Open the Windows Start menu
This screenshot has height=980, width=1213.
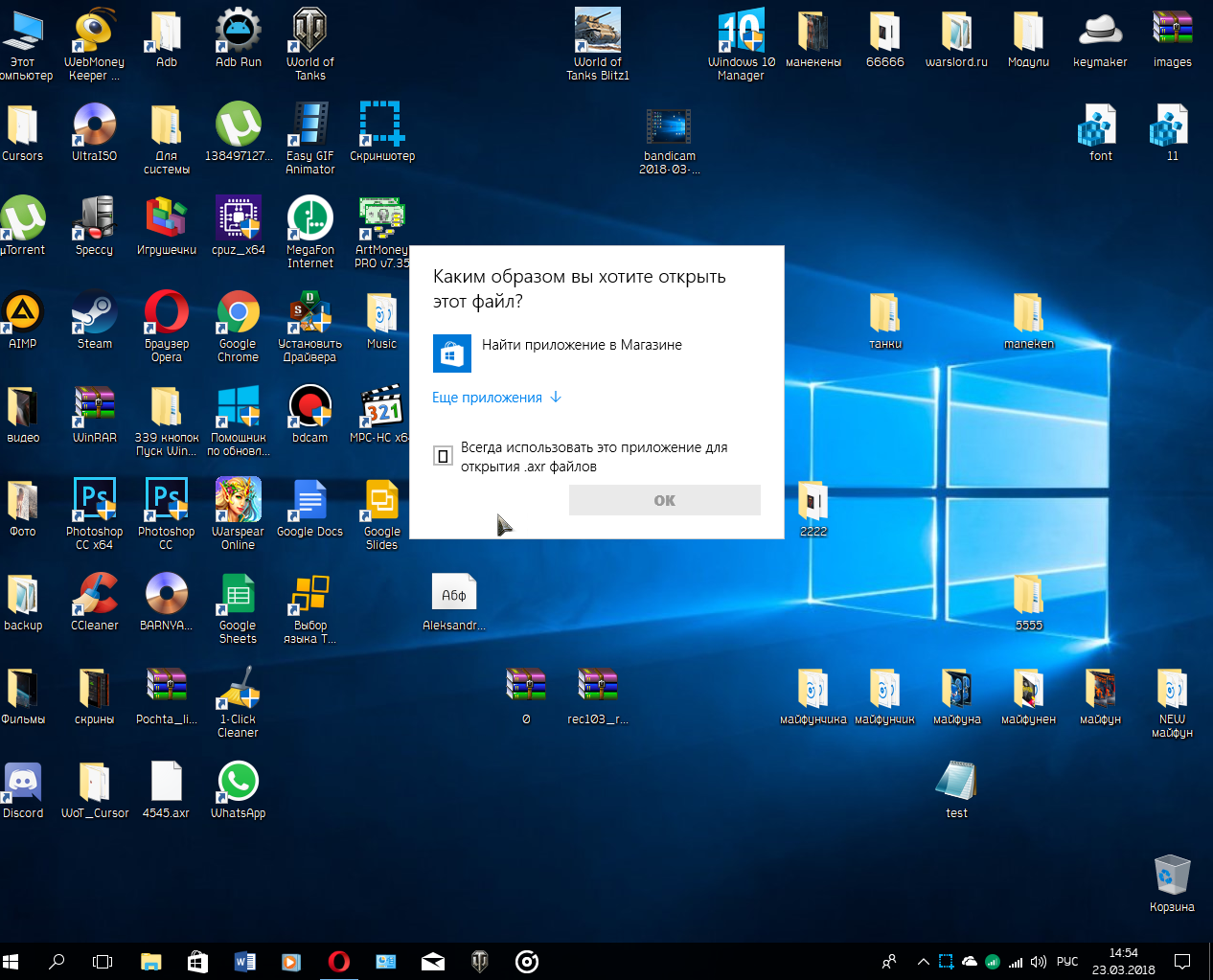click(11, 961)
